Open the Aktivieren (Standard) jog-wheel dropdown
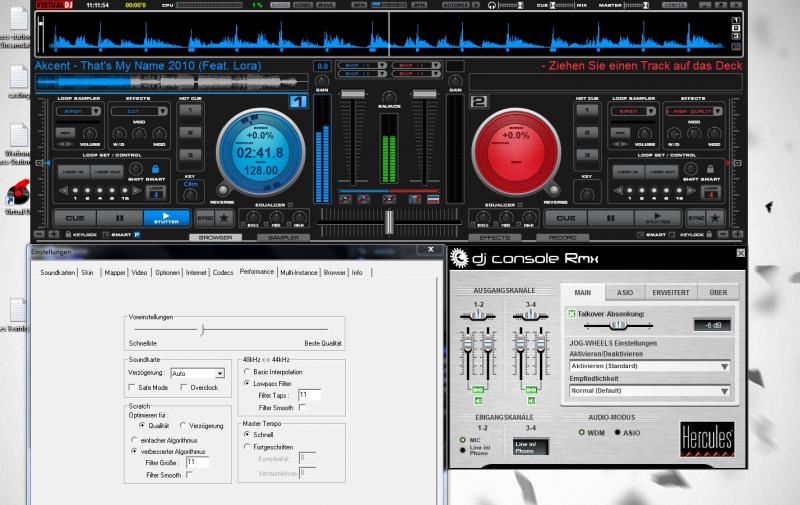The height and width of the screenshot is (505, 800). [x=649, y=366]
